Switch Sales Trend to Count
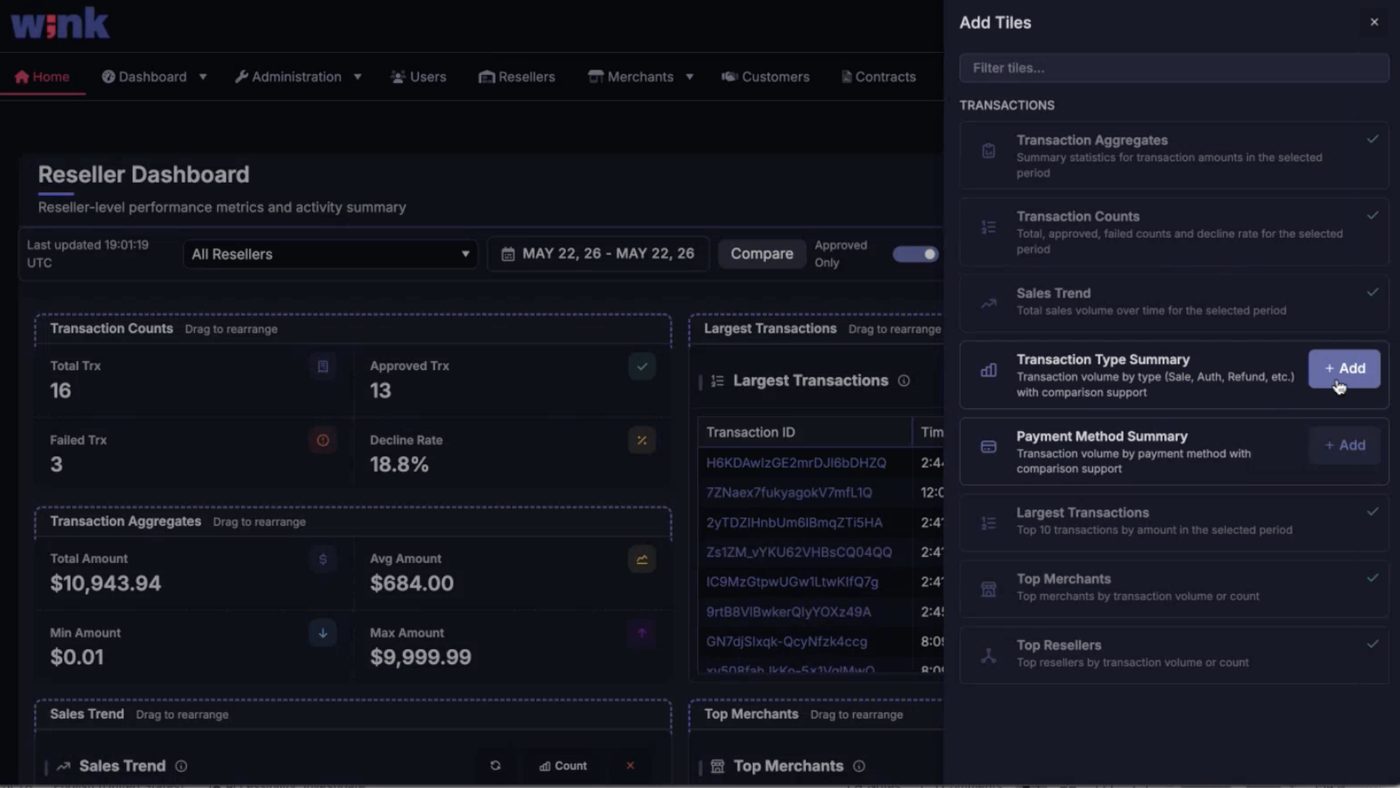The image size is (1400, 788). click(563, 766)
